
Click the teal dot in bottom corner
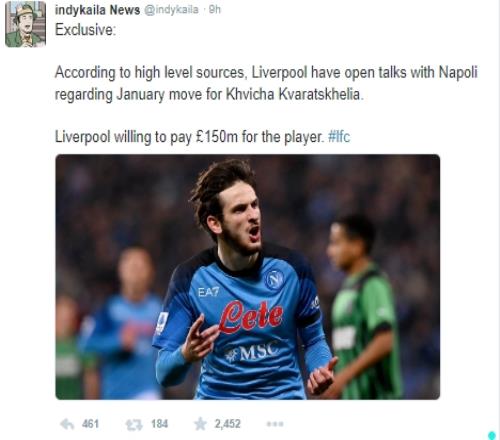coord(492,435)
